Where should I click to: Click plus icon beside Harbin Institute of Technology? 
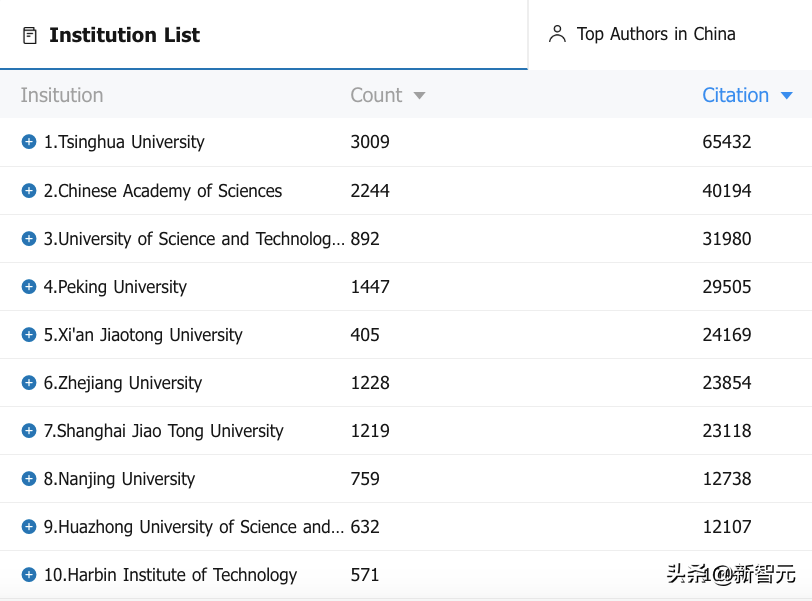(29, 574)
